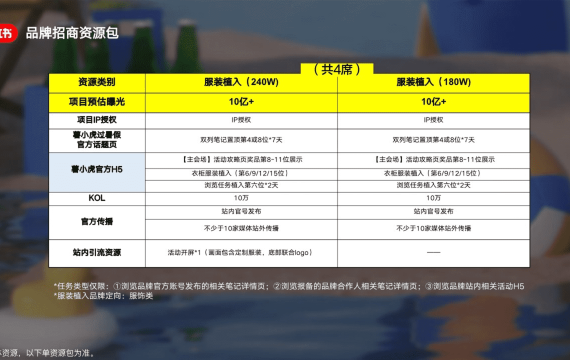The width and height of the screenshot is (570, 360).
Task: Click 浏览任务植入第六位*2天 in 240W column
Action: click(241, 185)
